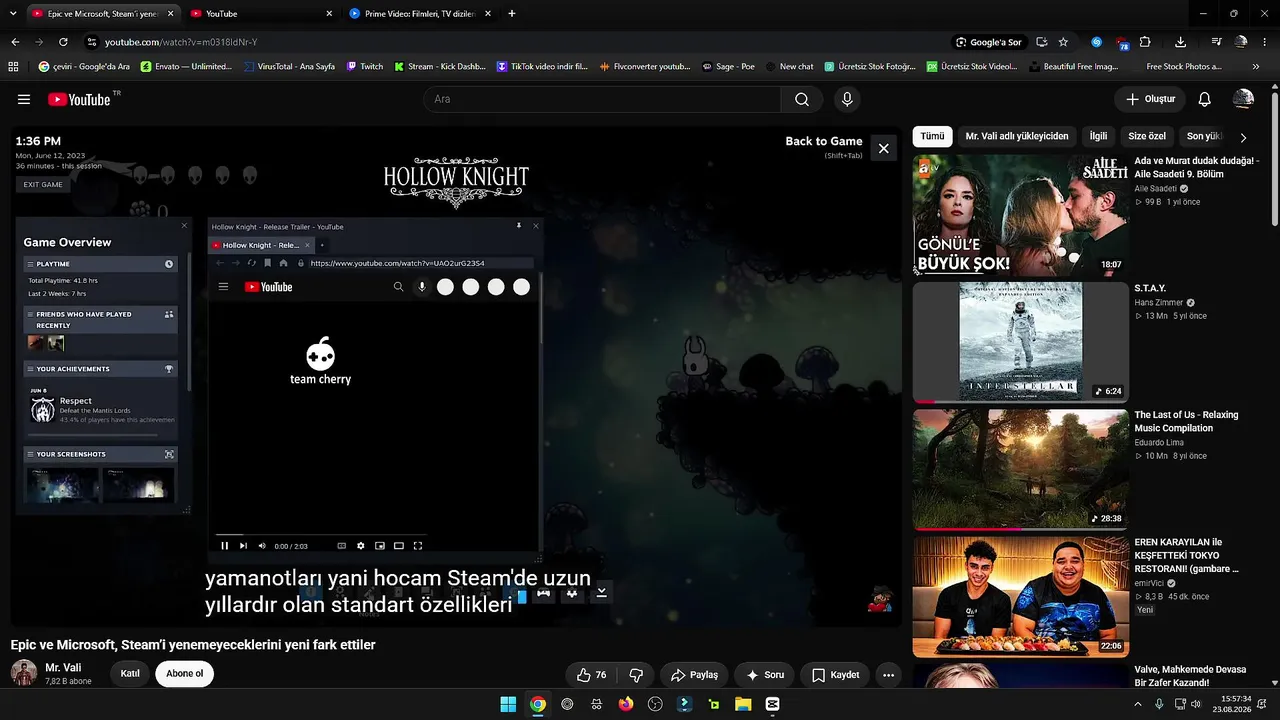Focus the YouTube Ara search field
The width and height of the screenshot is (1280, 720).
coord(602,99)
